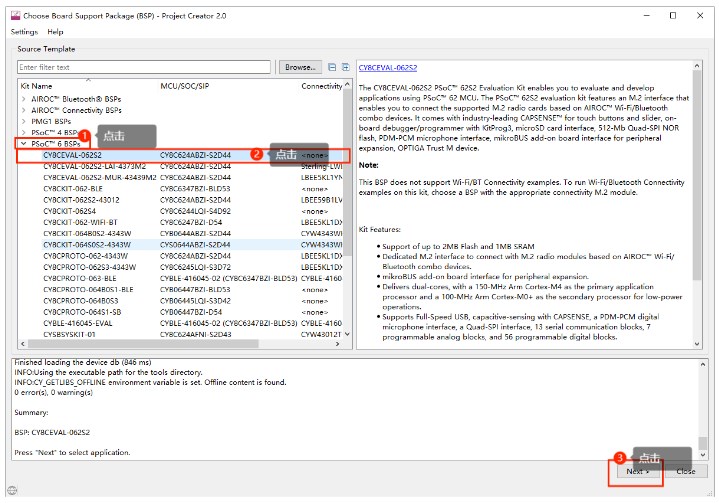This screenshot has height=503, width=719.
Task: Expand PMG1 BSPs group
Action: (24, 122)
